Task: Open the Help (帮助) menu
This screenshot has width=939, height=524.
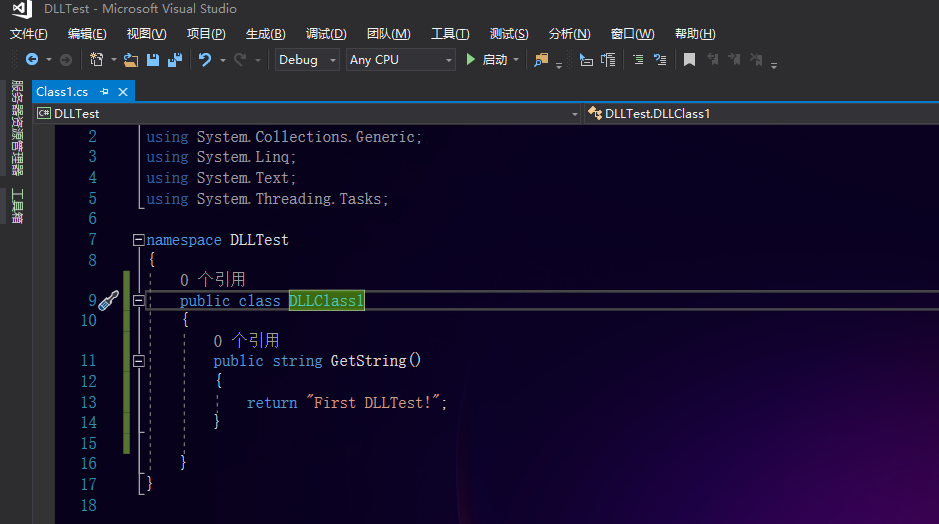Action: pyautogui.click(x=695, y=34)
